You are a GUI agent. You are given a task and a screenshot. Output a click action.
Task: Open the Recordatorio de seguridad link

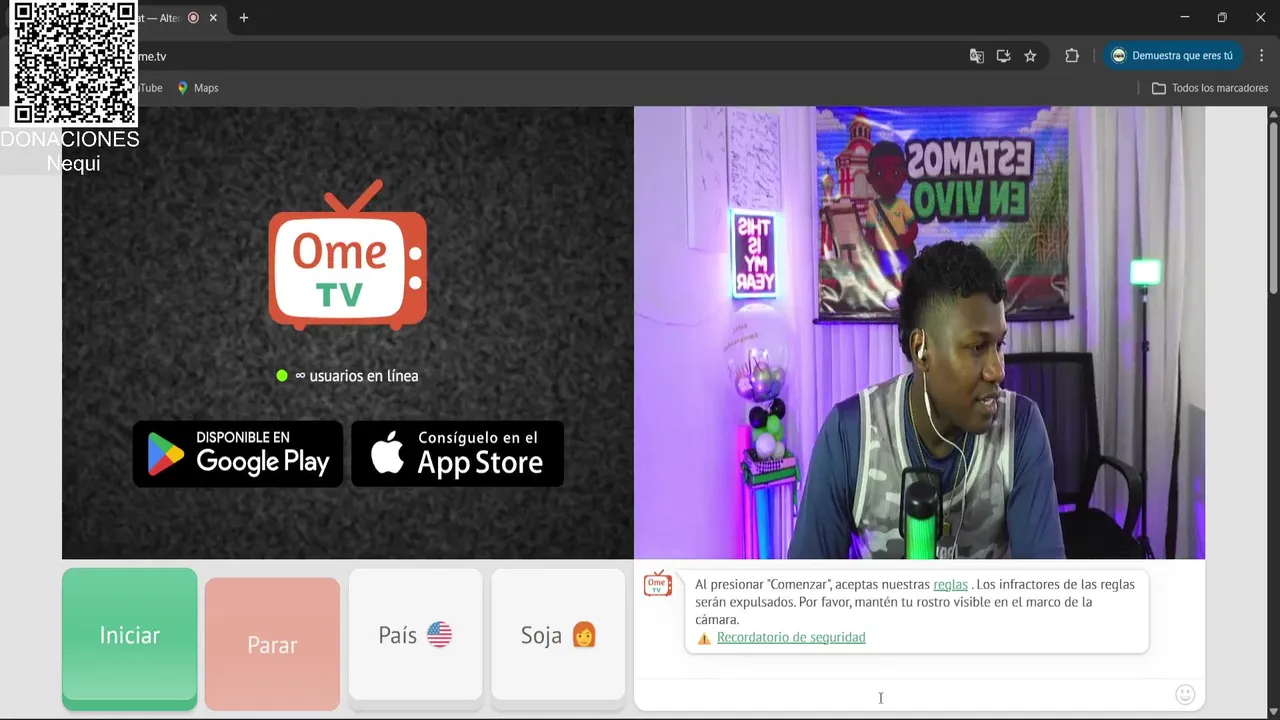[x=791, y=637]
